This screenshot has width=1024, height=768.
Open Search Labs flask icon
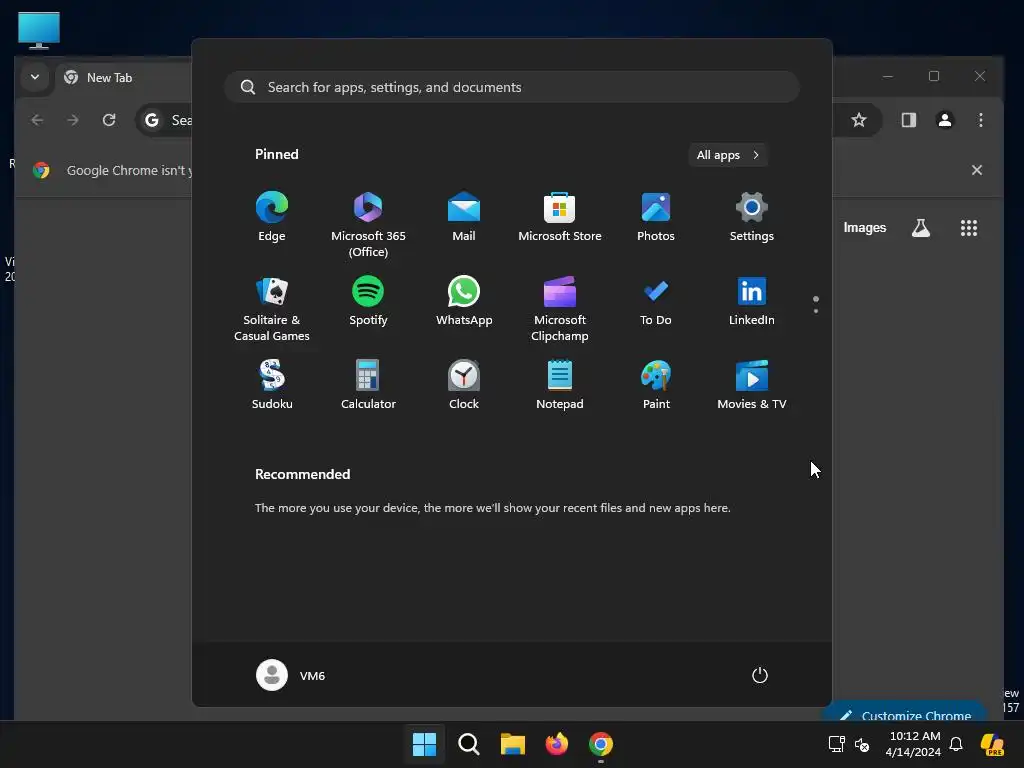pos(921,227)
